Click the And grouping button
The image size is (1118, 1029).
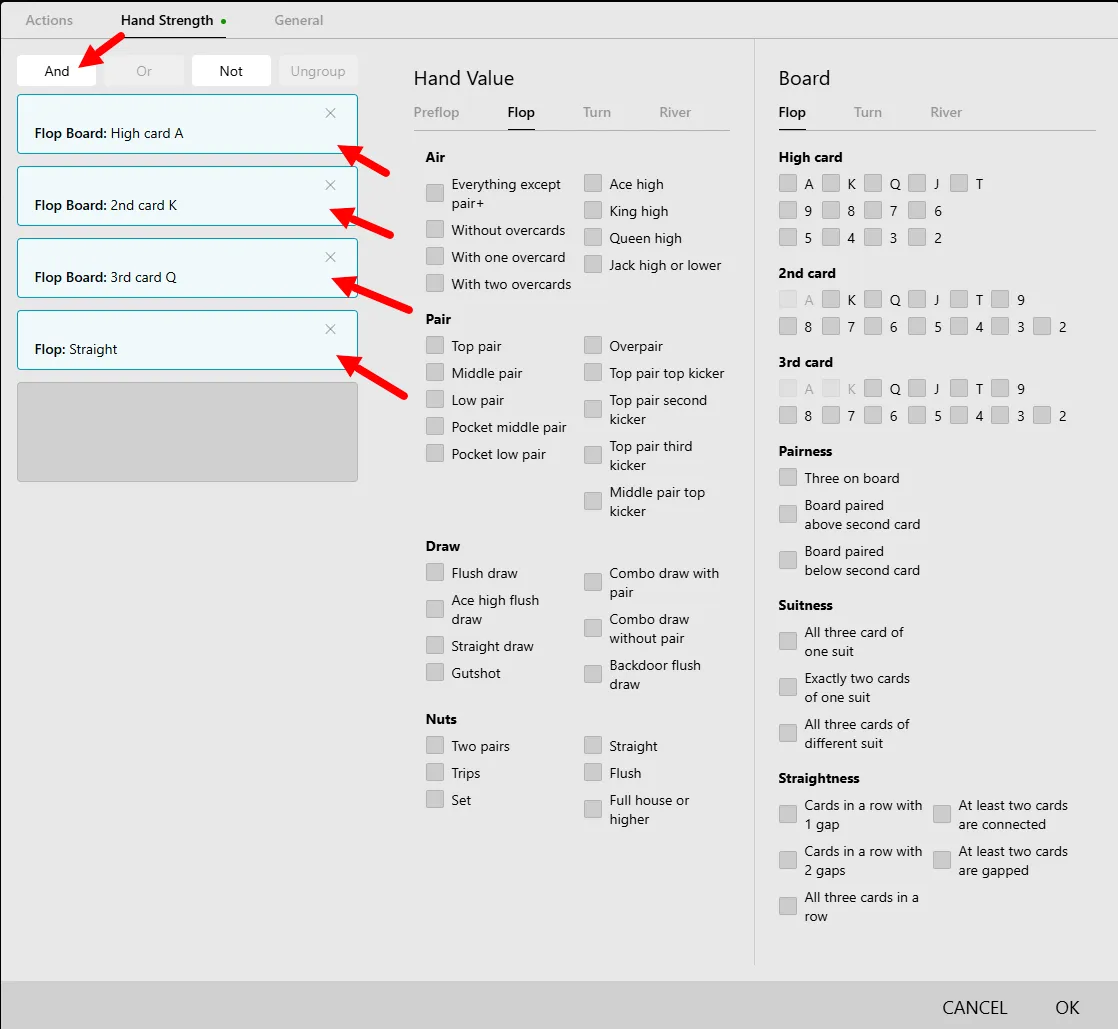[x=57, y=71]
